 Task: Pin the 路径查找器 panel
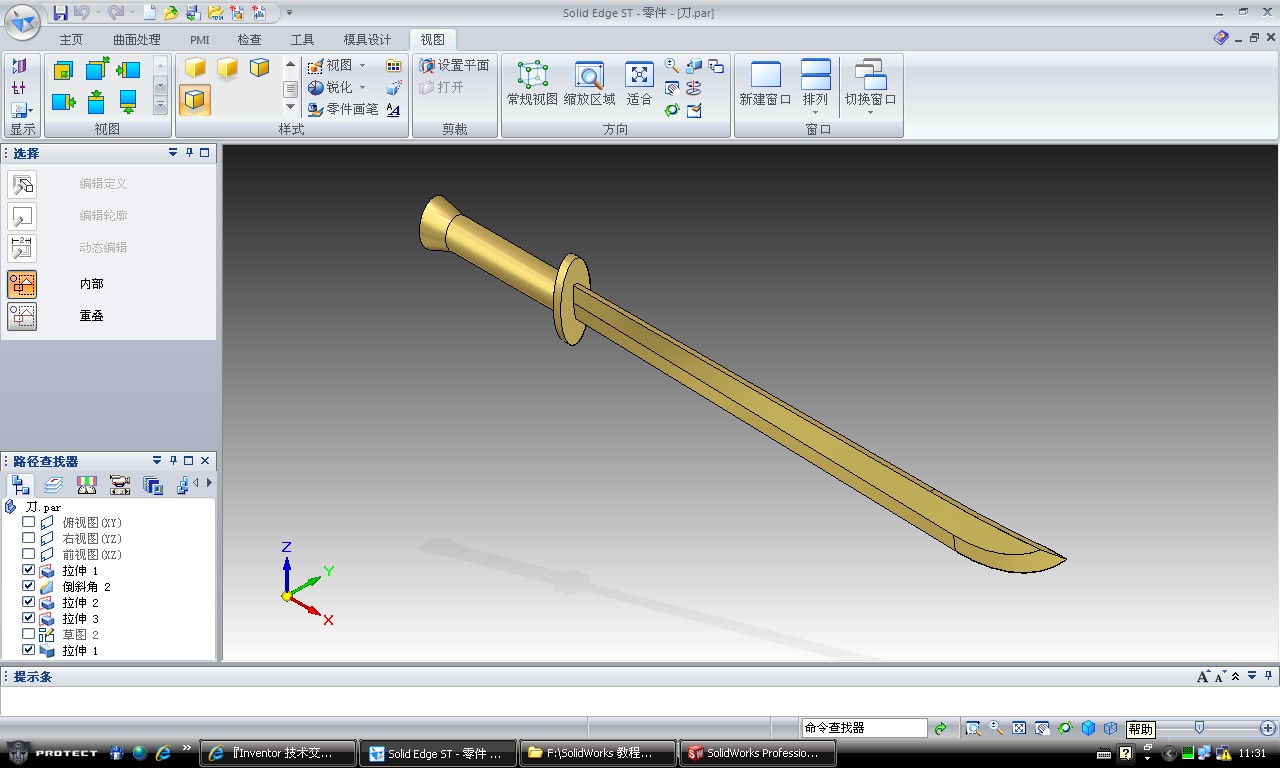[173, 461]
